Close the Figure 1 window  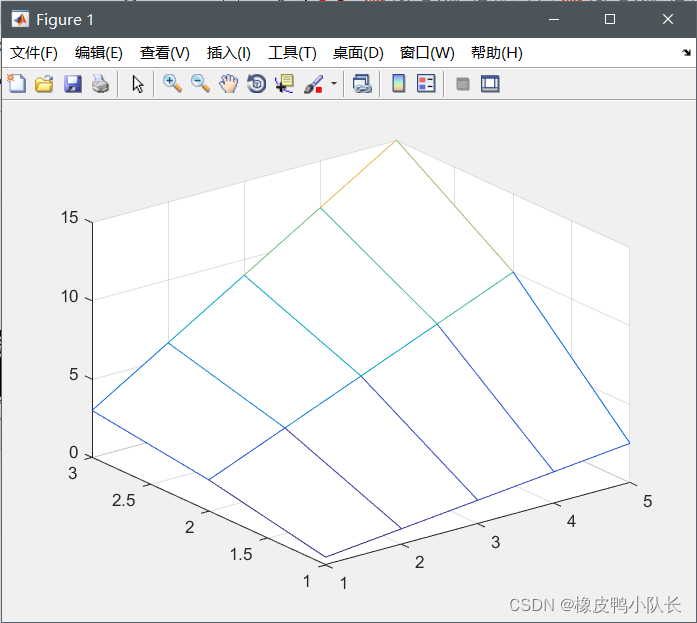pos(668,19)
